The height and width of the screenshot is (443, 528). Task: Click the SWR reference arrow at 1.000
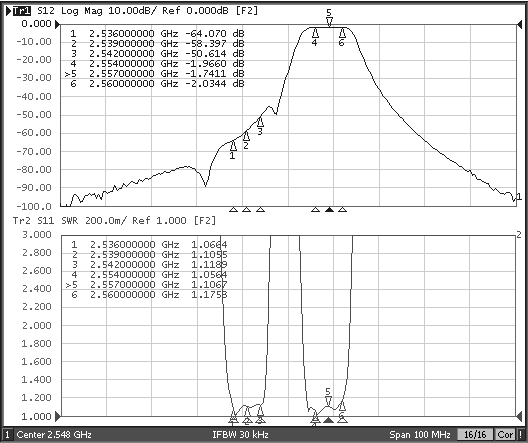click(x=58, y=416)
